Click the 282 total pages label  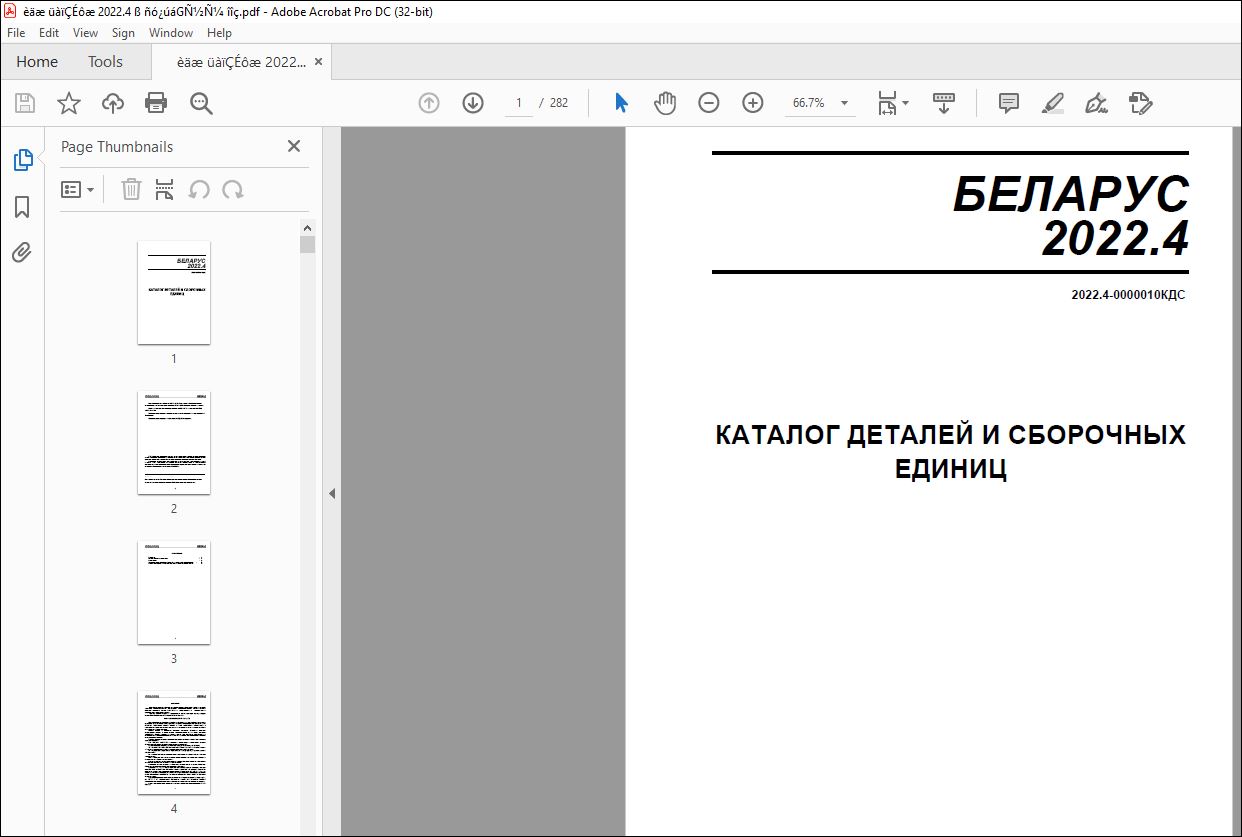tap(559, 103)
